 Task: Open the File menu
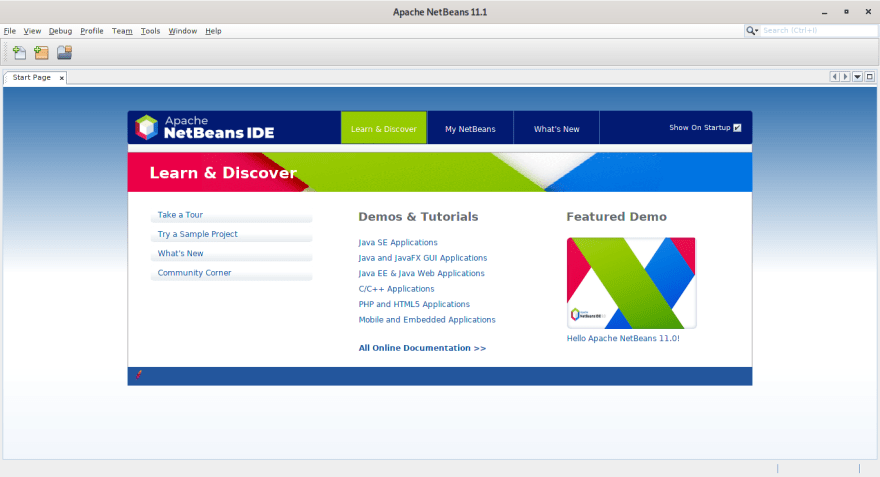point(10,31)
